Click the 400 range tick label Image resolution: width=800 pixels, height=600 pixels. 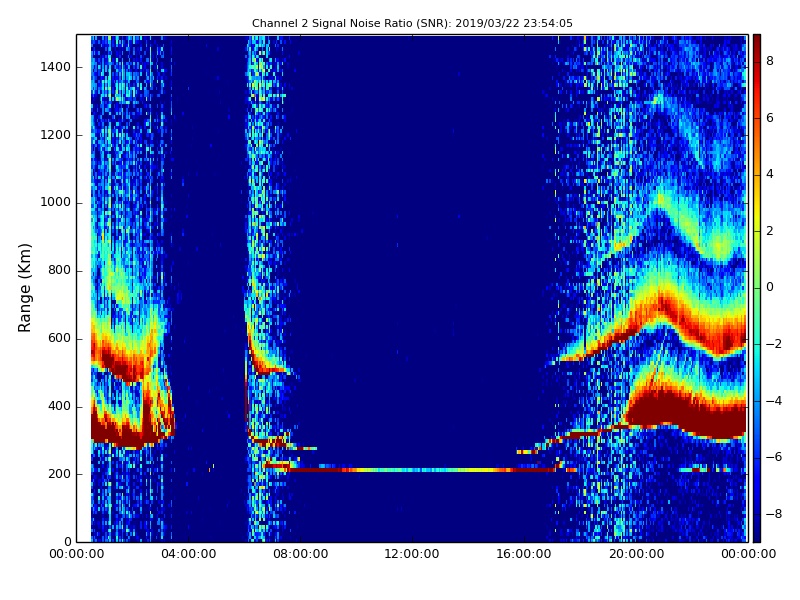coord(59,406)
